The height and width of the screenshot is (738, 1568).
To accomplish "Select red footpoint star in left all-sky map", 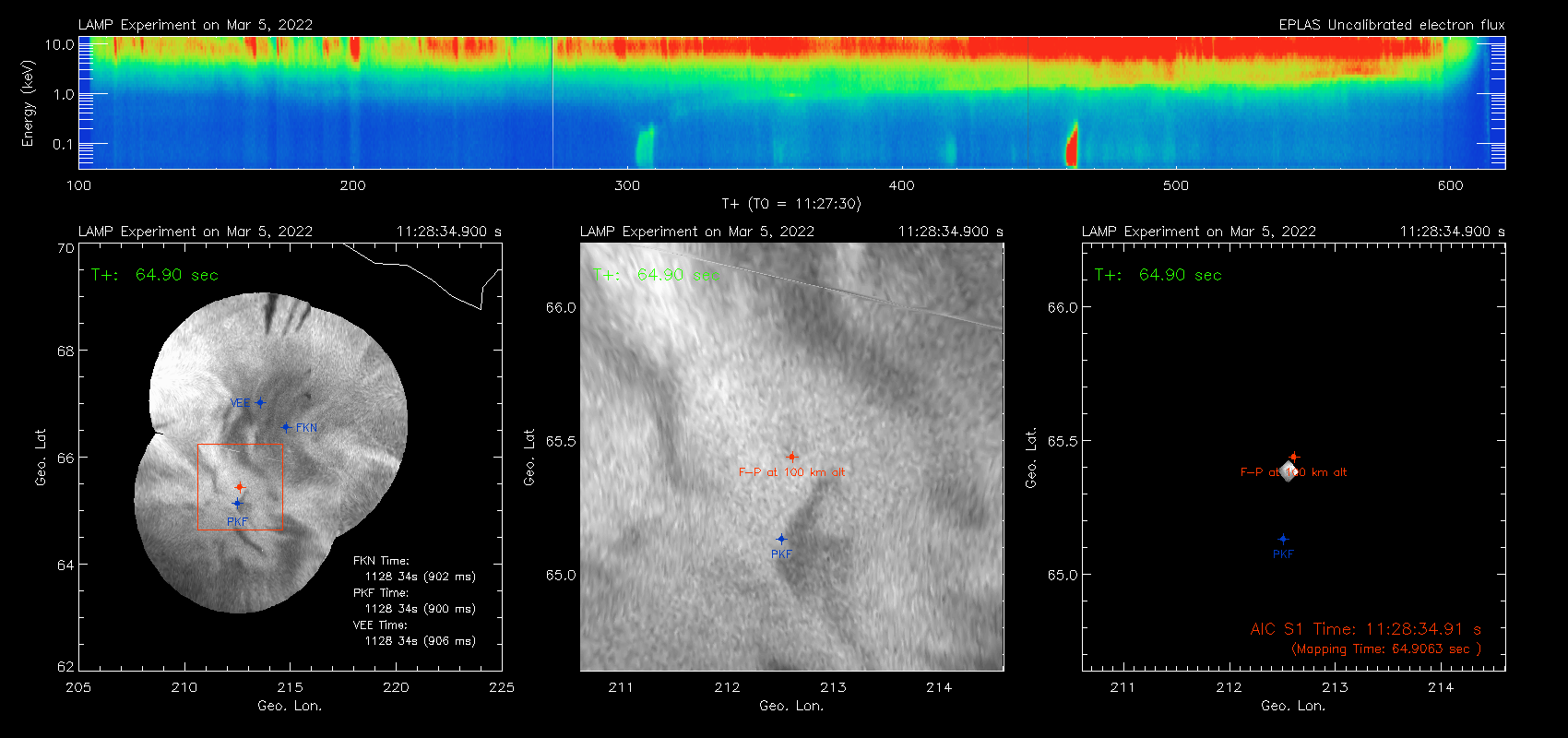I will pyautogui.click(x=240, y=487).
